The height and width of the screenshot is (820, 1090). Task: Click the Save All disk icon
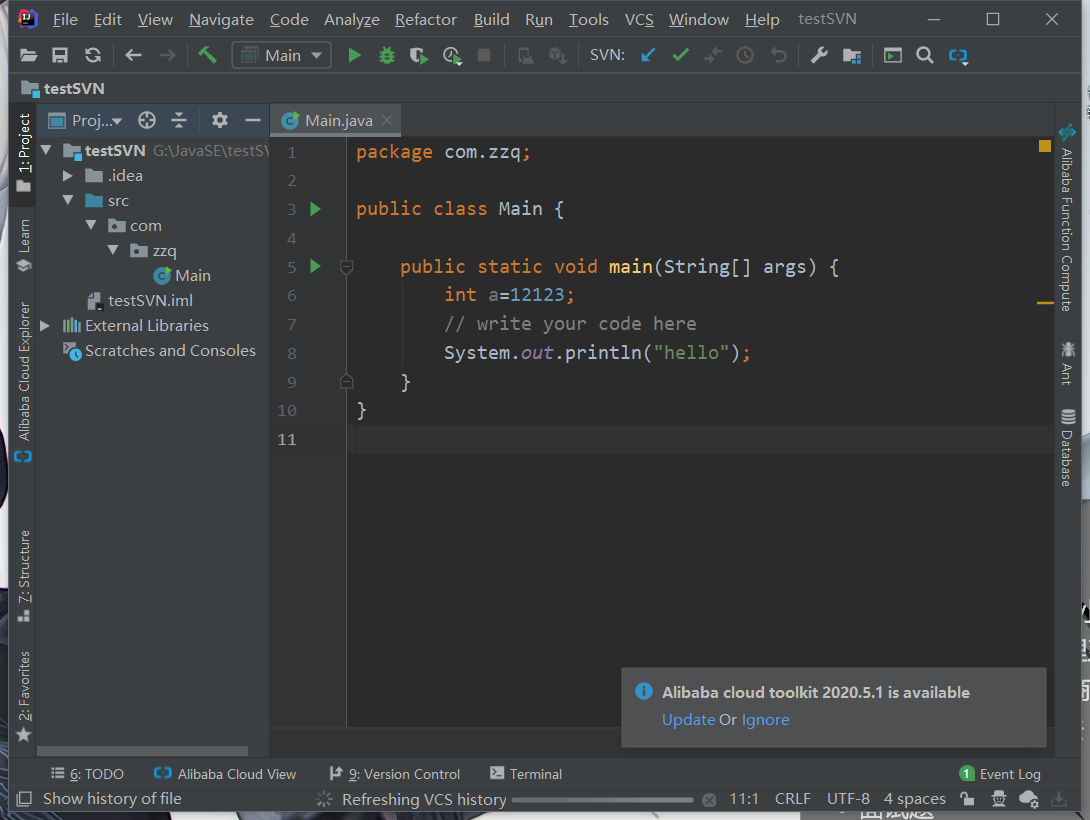click(60, 56)
